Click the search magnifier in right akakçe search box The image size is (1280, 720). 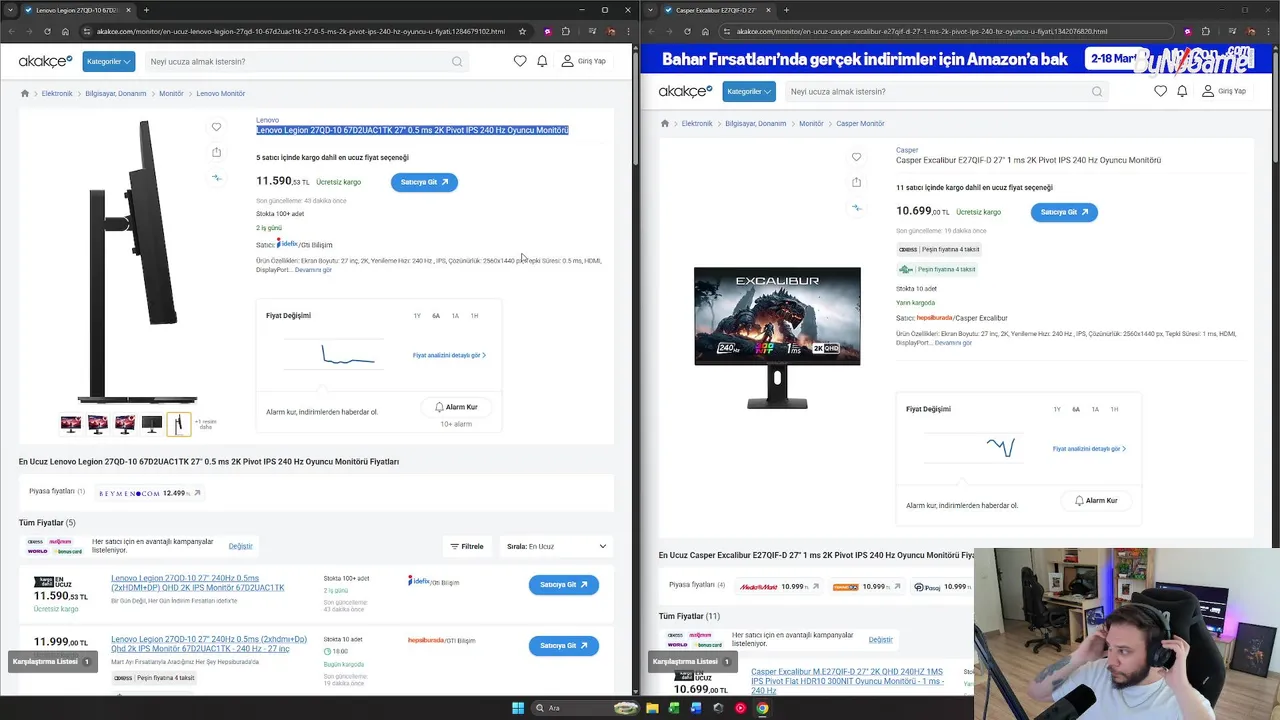pos(1097,92)
